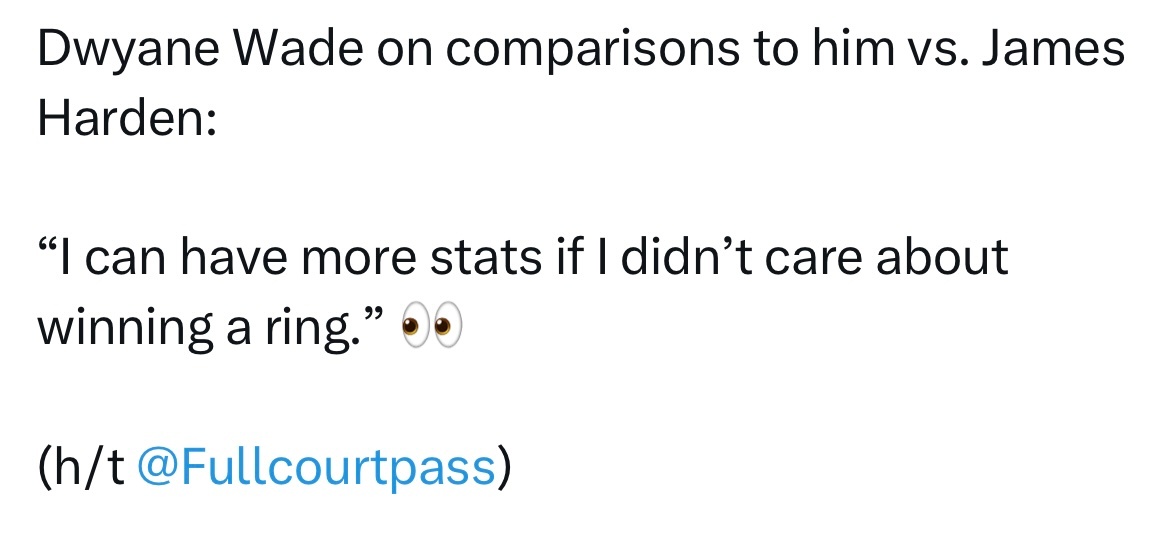Viewport: 1170px width, 554px height.
Task: Click the word "stats" in the quote
Action: (486, 258)
